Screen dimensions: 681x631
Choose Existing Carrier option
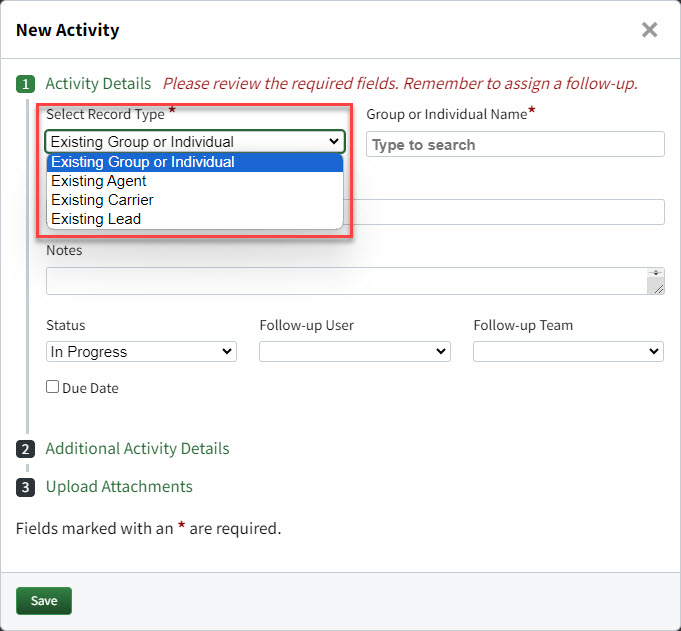pos(195,200)
